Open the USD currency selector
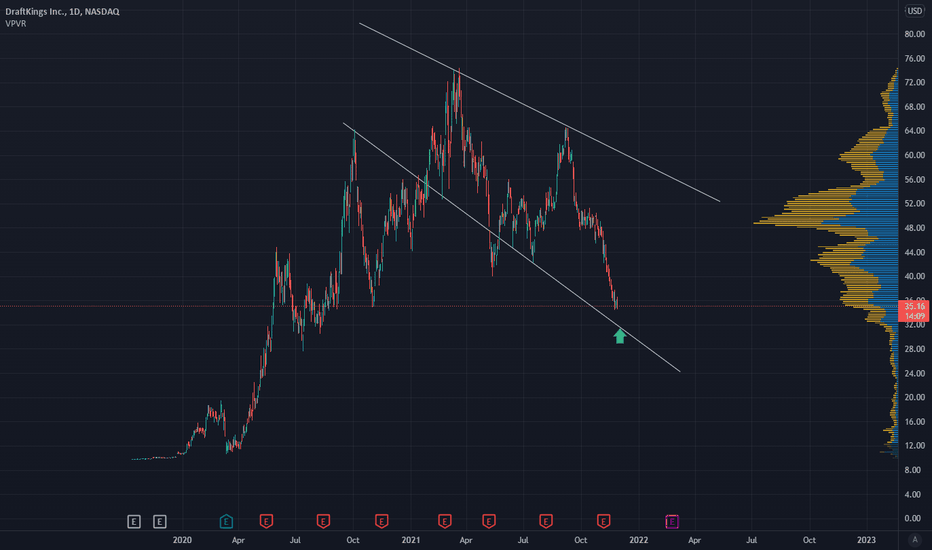 pyautogui.click(x=915, y=11)
